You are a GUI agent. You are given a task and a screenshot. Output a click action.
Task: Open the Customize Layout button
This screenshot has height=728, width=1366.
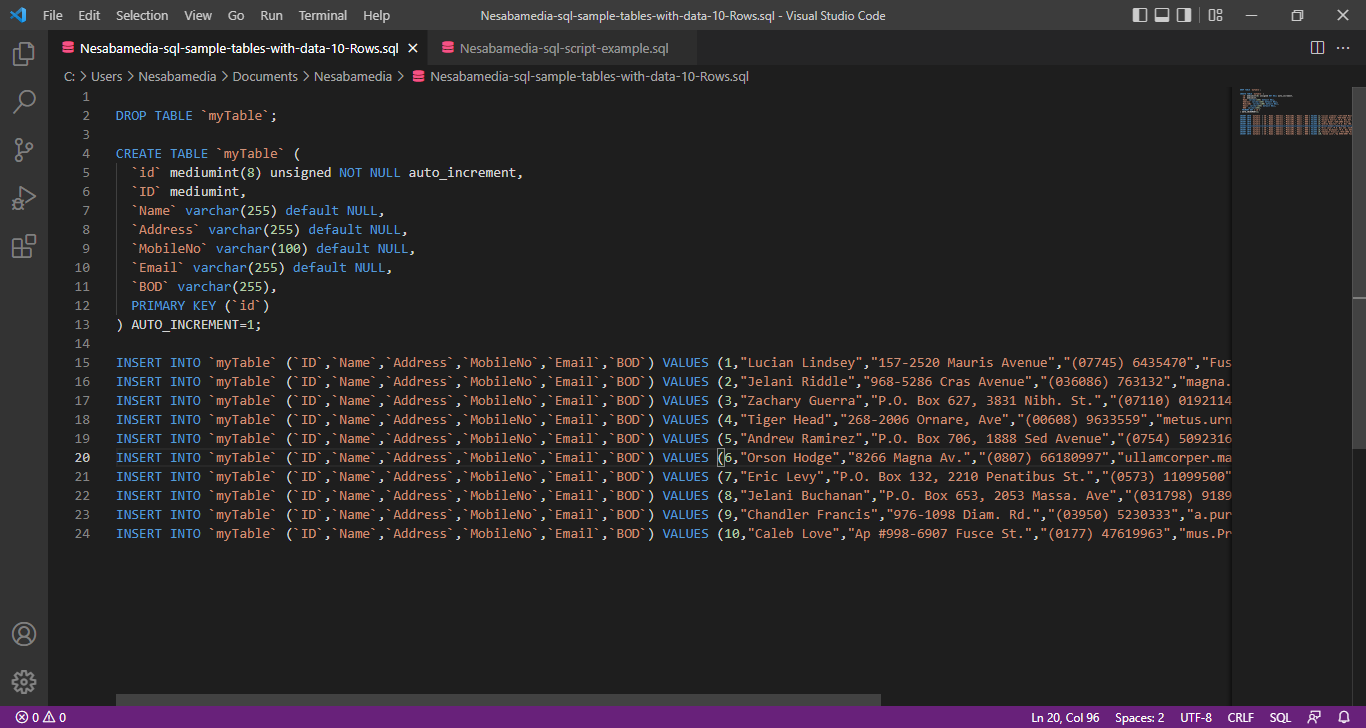pyautogui.click(x=1215, y=16)
